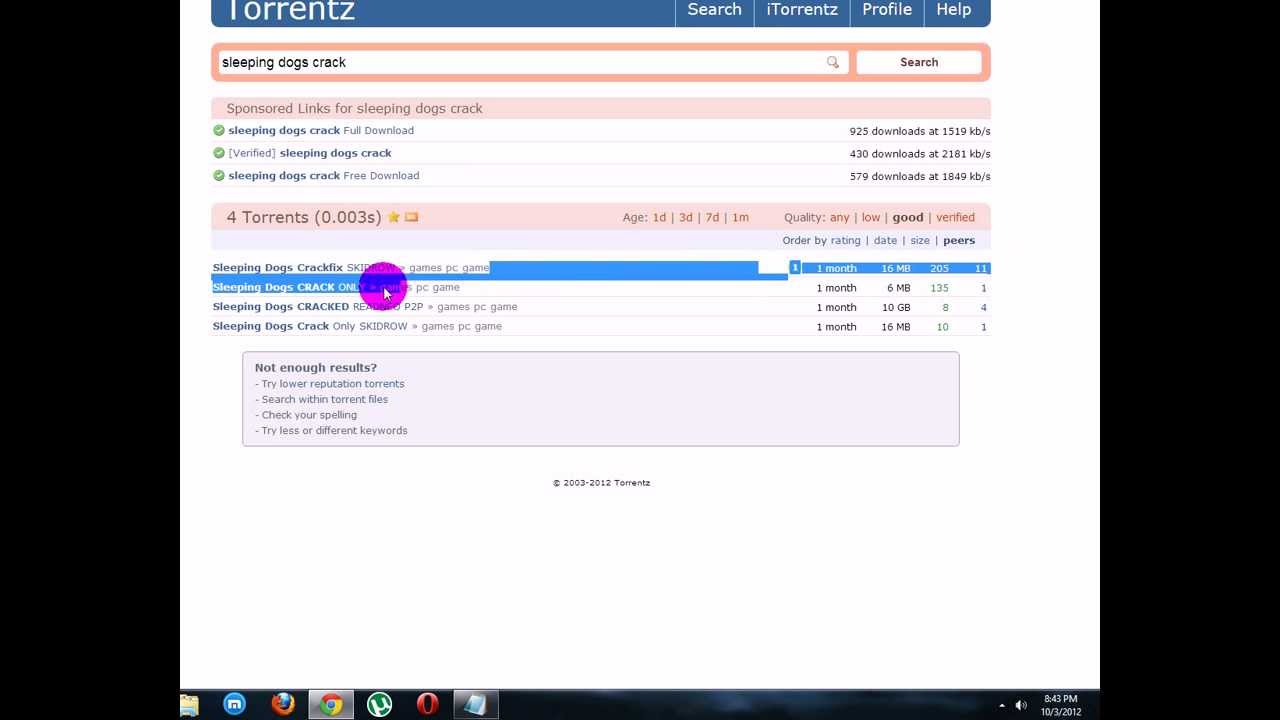Click peer count '135' in CRACK ONLY row

coord(939,288)
